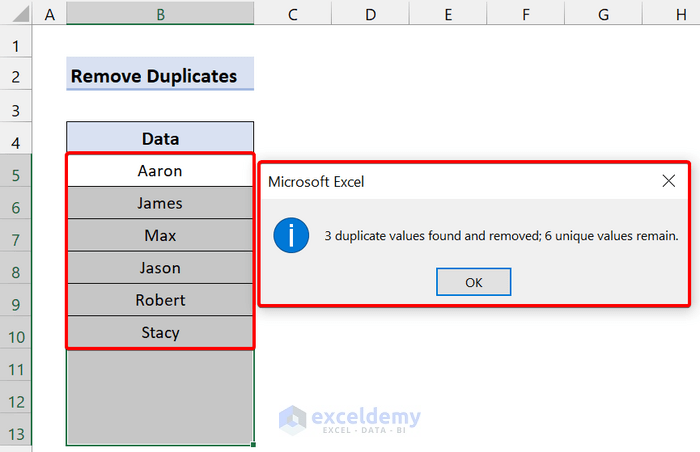This screenshot has width=700, height=452.
Task: Click the Select All corner triangle
Action: [x=16, y=13]
